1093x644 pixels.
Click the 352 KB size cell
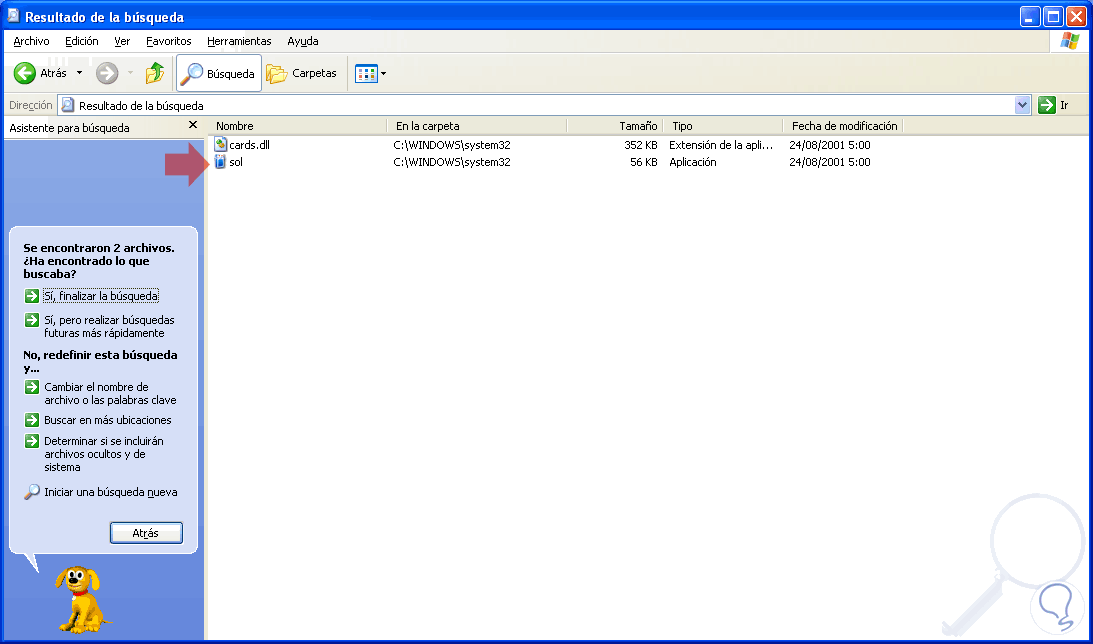pos(641,145)
